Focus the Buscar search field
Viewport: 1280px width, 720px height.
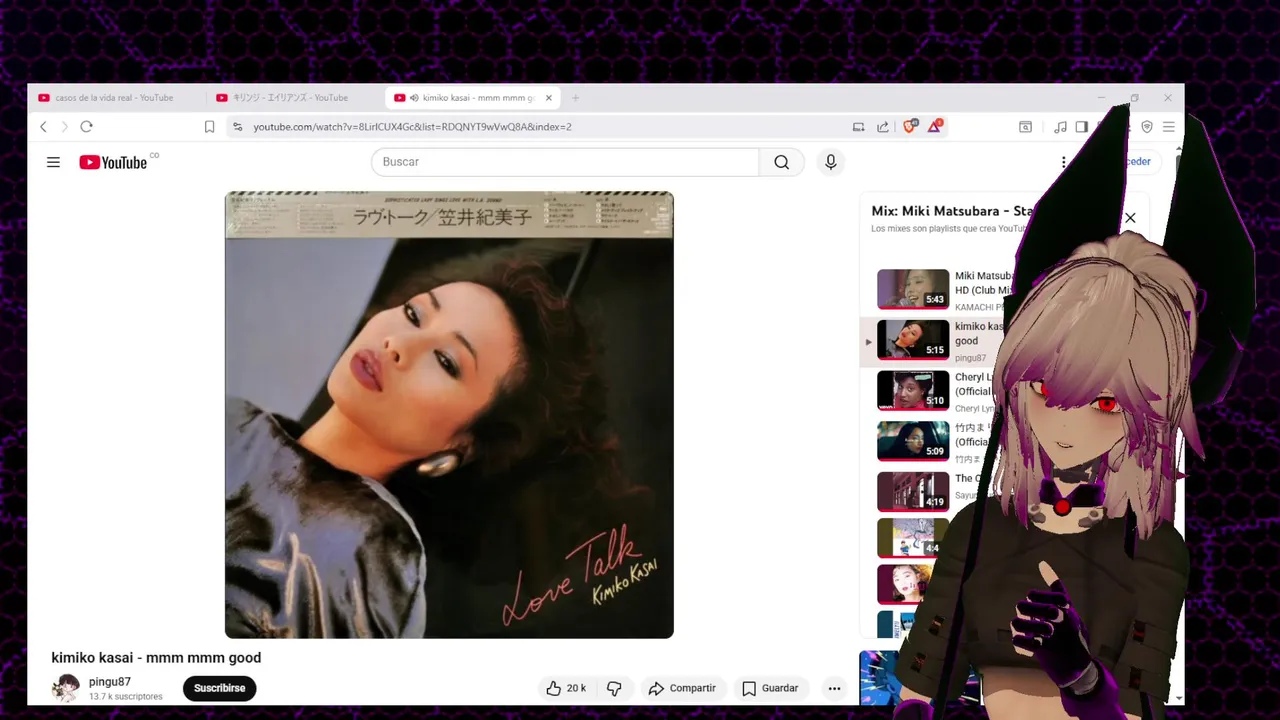point(565,162)
